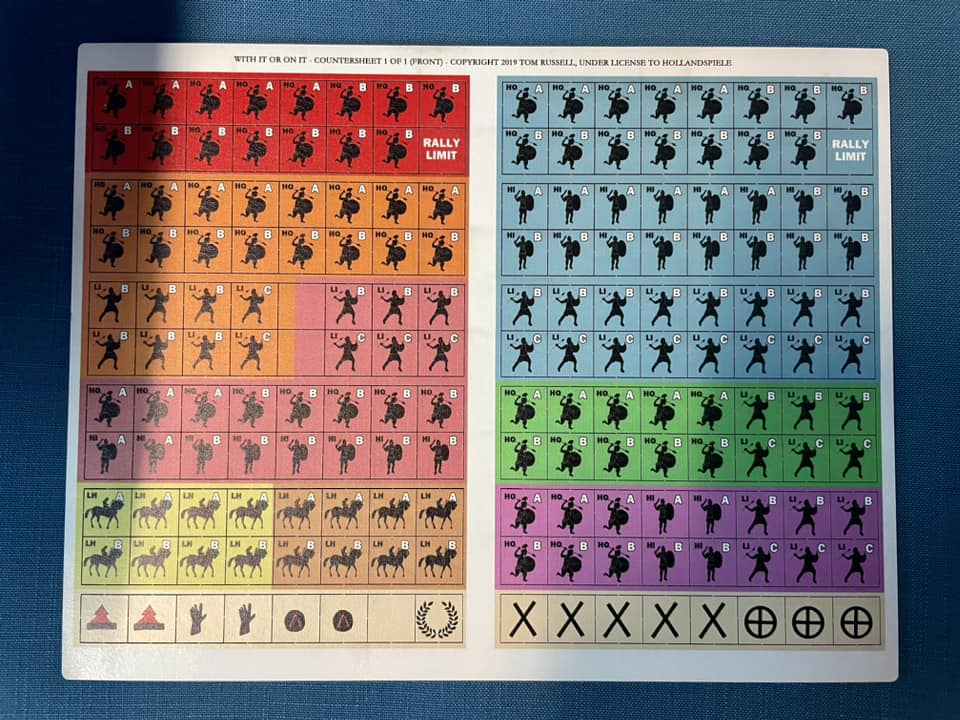Select the leftmost yellow LH A cavalry counter
The height and width of the screenshot is (720, 960).
click(106, 512)
